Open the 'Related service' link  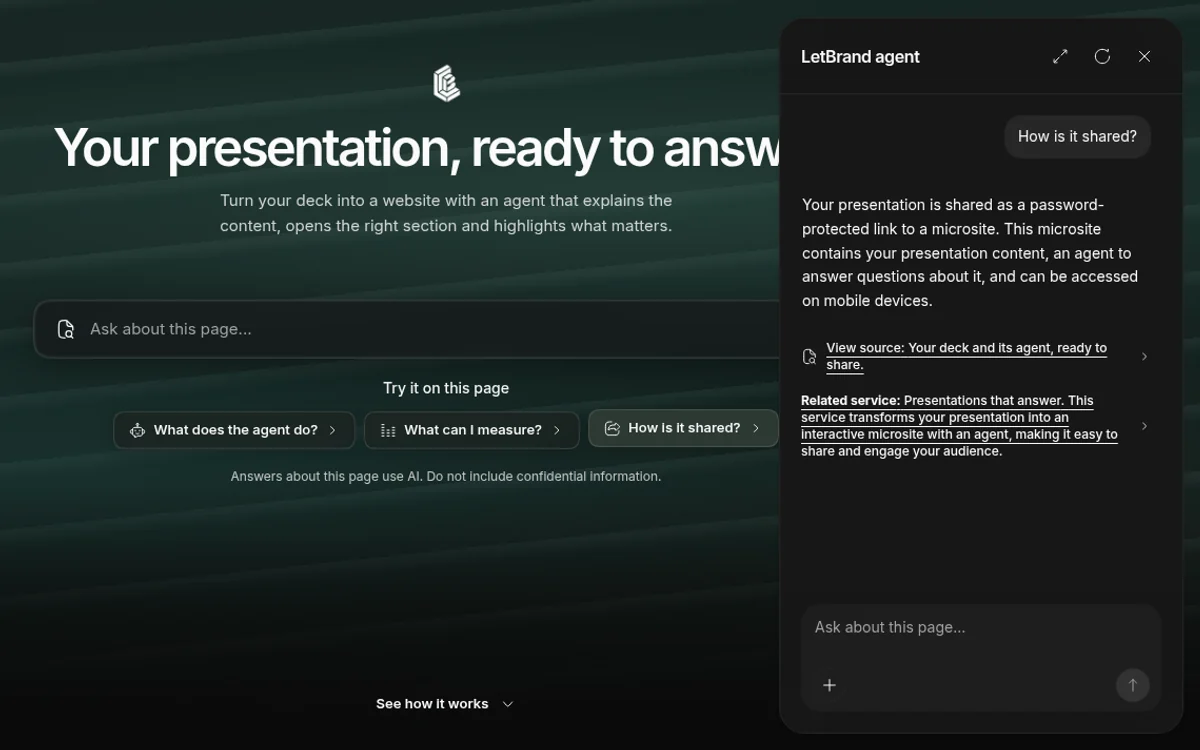(959, 426)
